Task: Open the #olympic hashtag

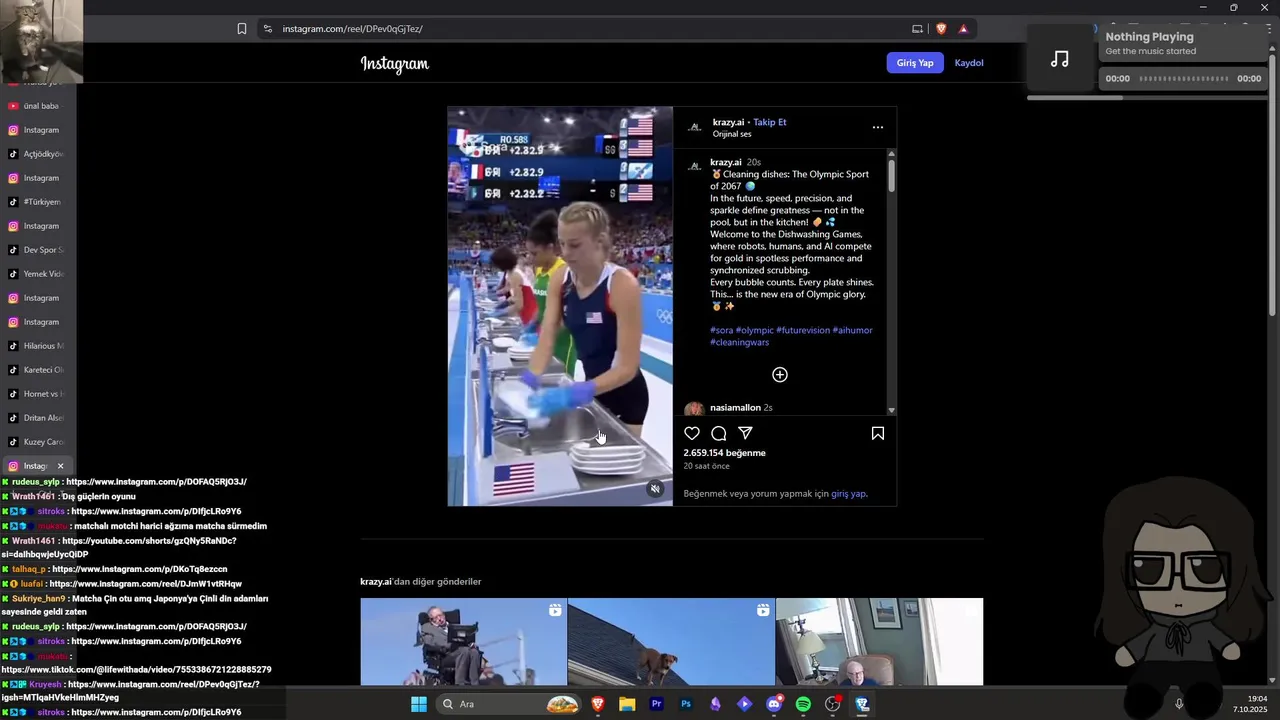Action: tap(755, 330)
